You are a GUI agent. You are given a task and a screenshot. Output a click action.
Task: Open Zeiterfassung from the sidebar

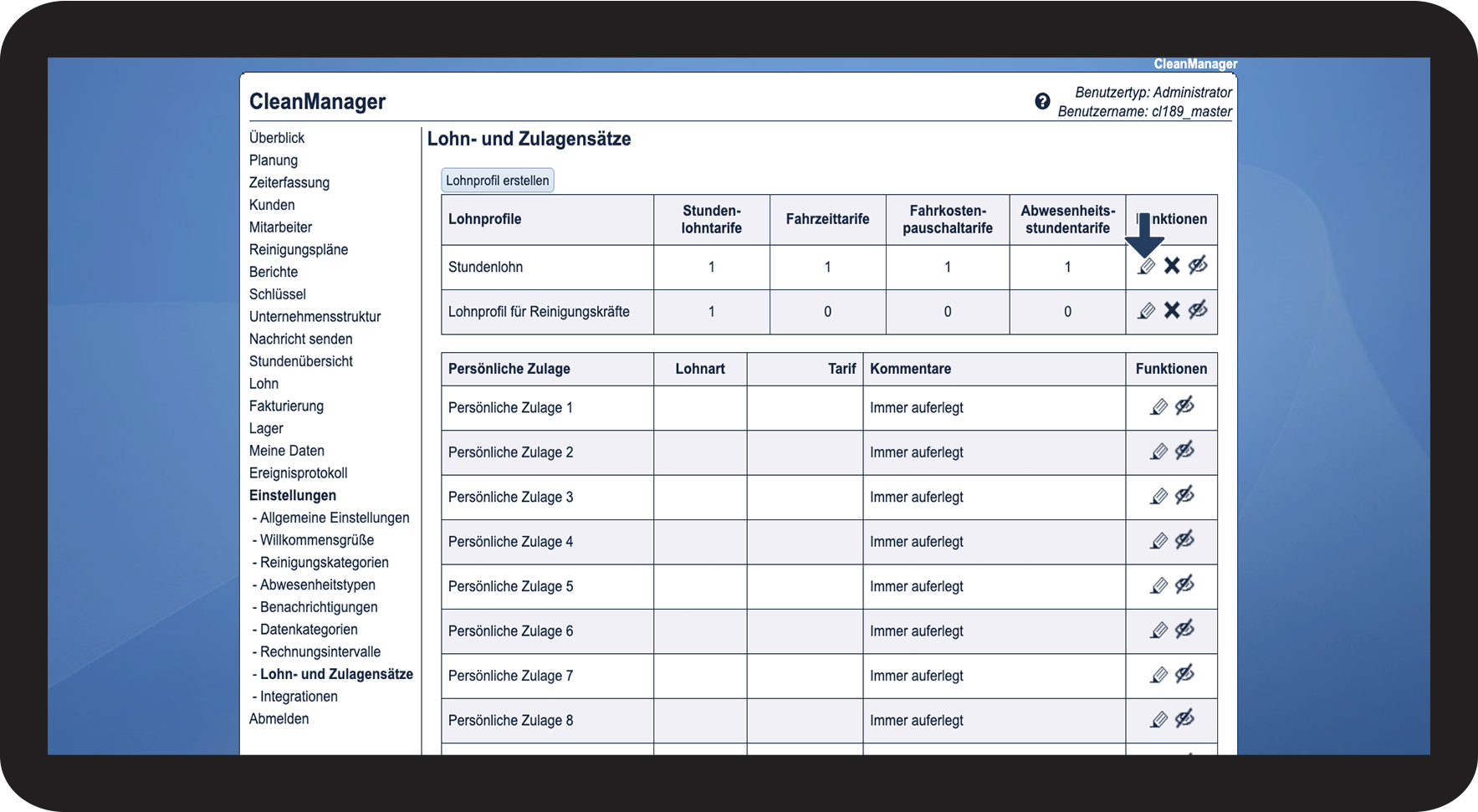pyautogui.click(x=289, y=183)
